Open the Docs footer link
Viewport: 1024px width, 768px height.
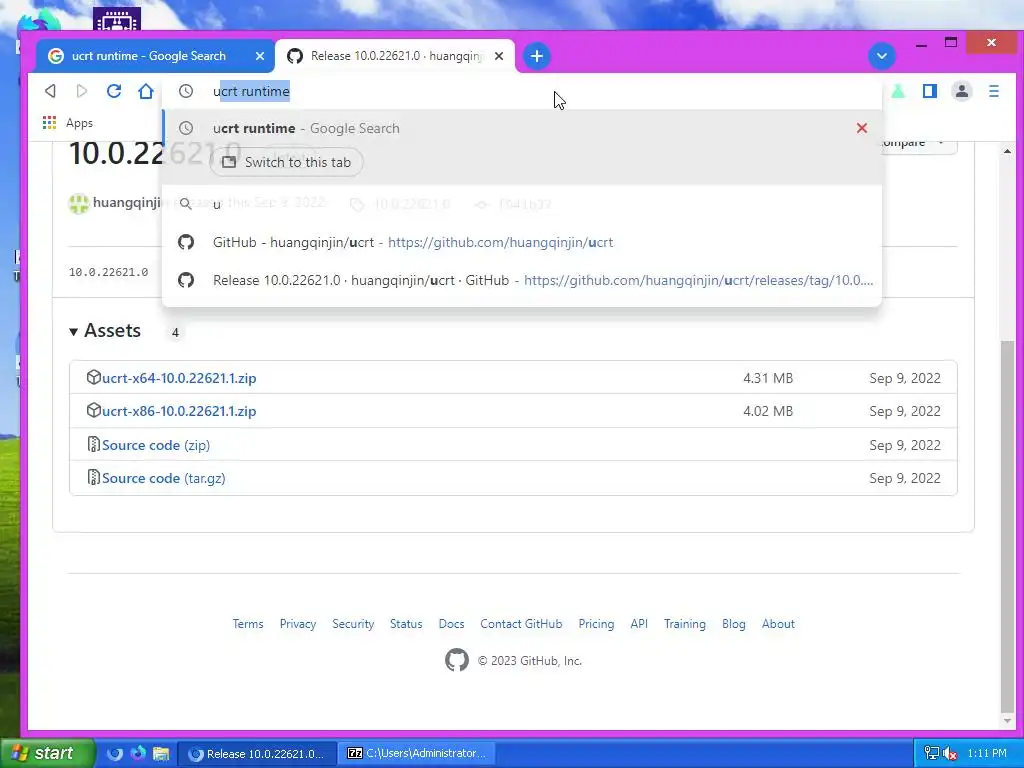click(x=451, y=624)
